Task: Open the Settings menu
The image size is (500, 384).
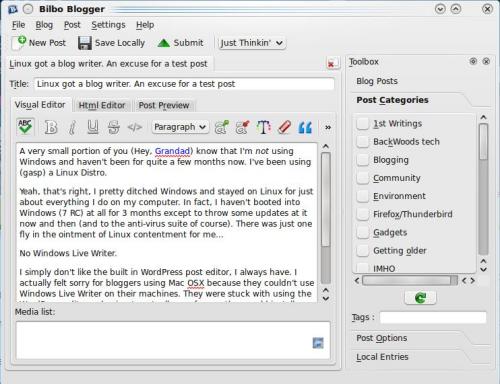Action: (108, 25)
